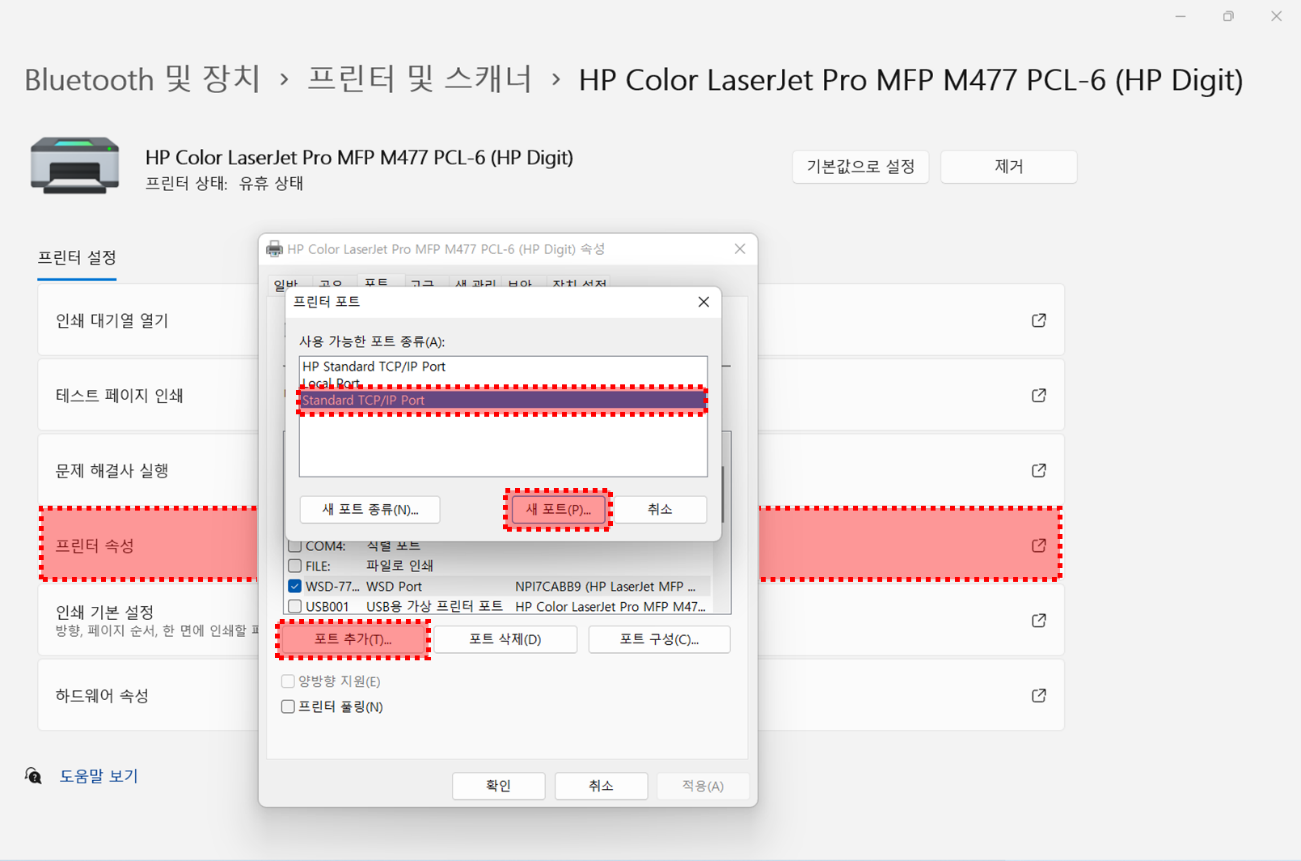
Task: Close the HP Color LaserJet 속성 dialog with X
Action: coord(740,249)
